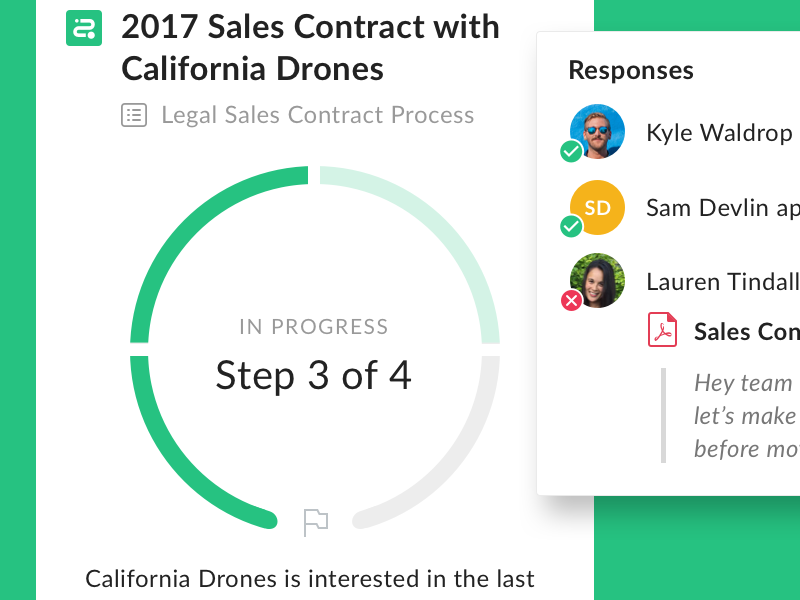The height and width of the screenshot is (600, 800).
Task: Click the checklist icon beside process name
Action: tap(132, 115)
